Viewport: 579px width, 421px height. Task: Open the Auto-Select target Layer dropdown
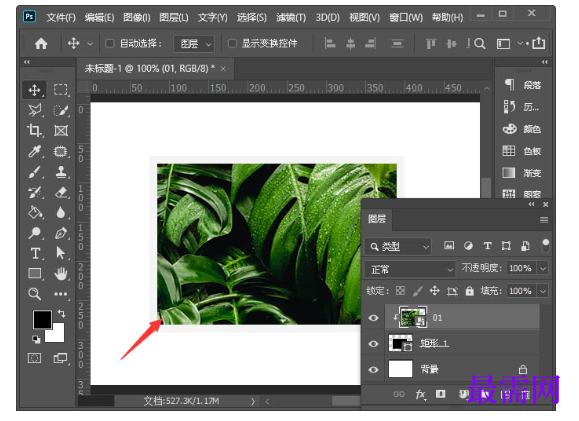(x=194, y=44)
